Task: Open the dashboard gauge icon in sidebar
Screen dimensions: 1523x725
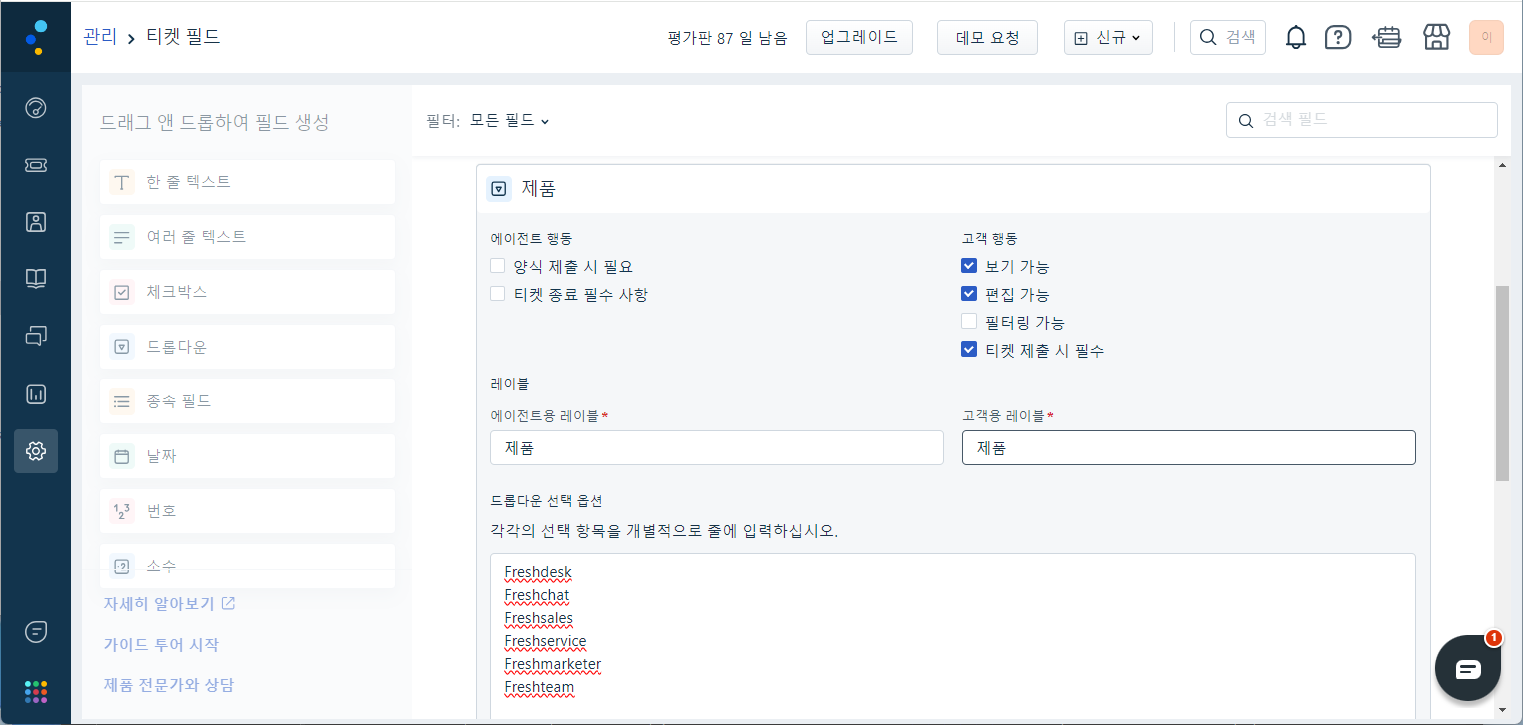Action: pos(36,108)
